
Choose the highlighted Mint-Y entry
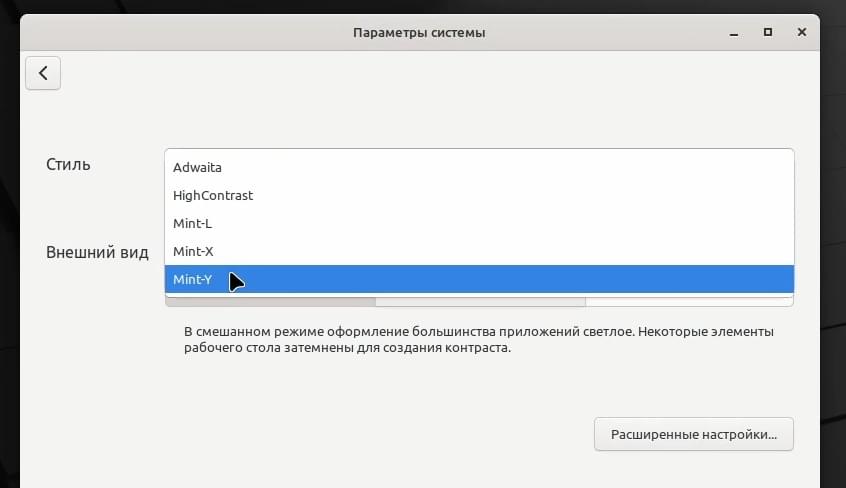(479, 279)
